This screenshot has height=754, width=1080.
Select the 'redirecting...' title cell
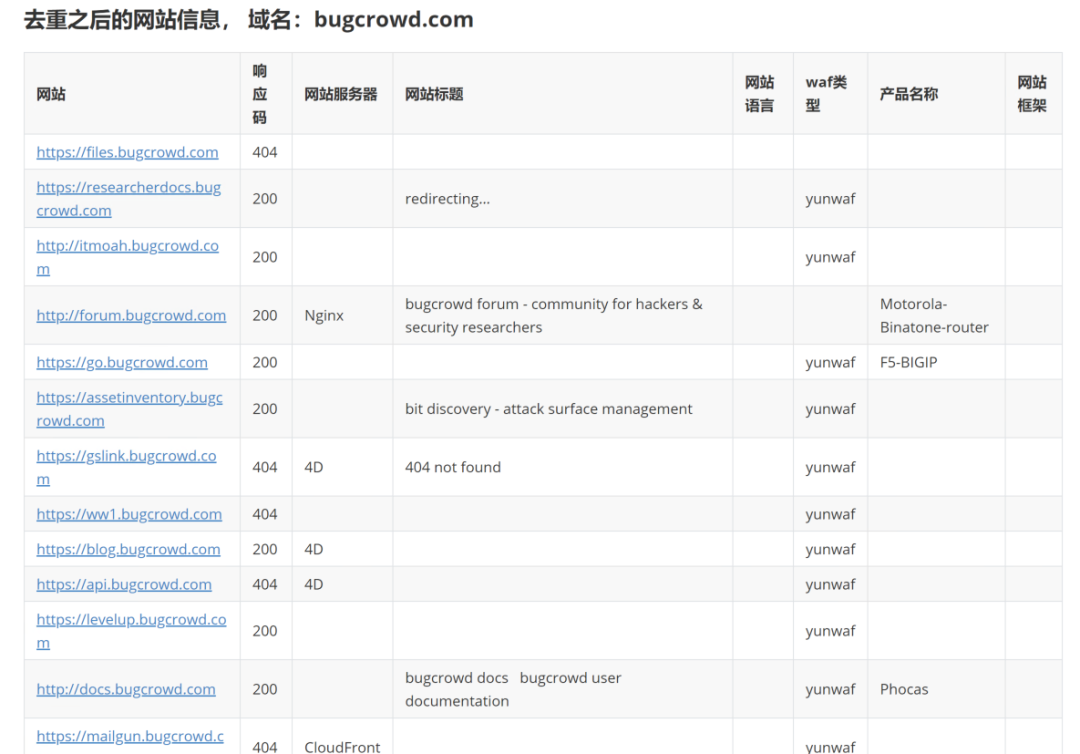pyautogui.click(x=448, y=199)
